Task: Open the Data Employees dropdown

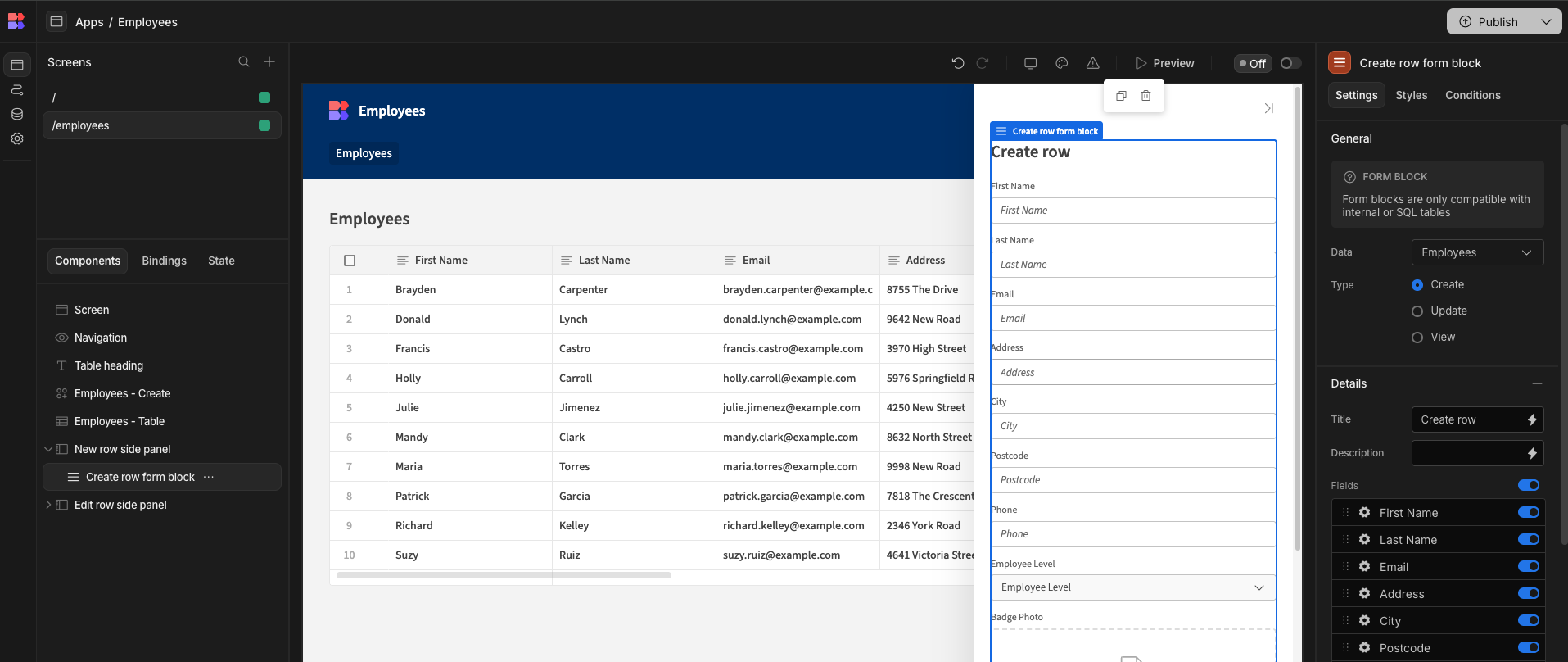Action: pyautogui.click(x=1477, y=252)
